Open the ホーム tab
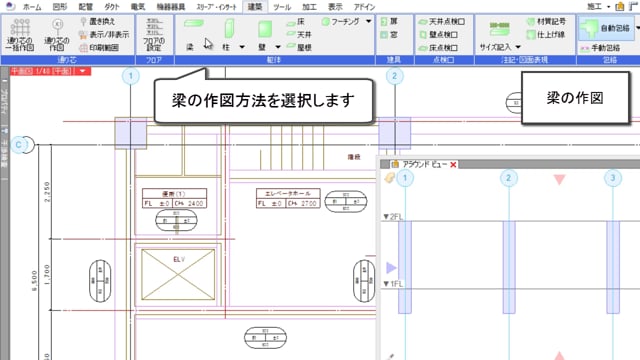 pos(32,7)
